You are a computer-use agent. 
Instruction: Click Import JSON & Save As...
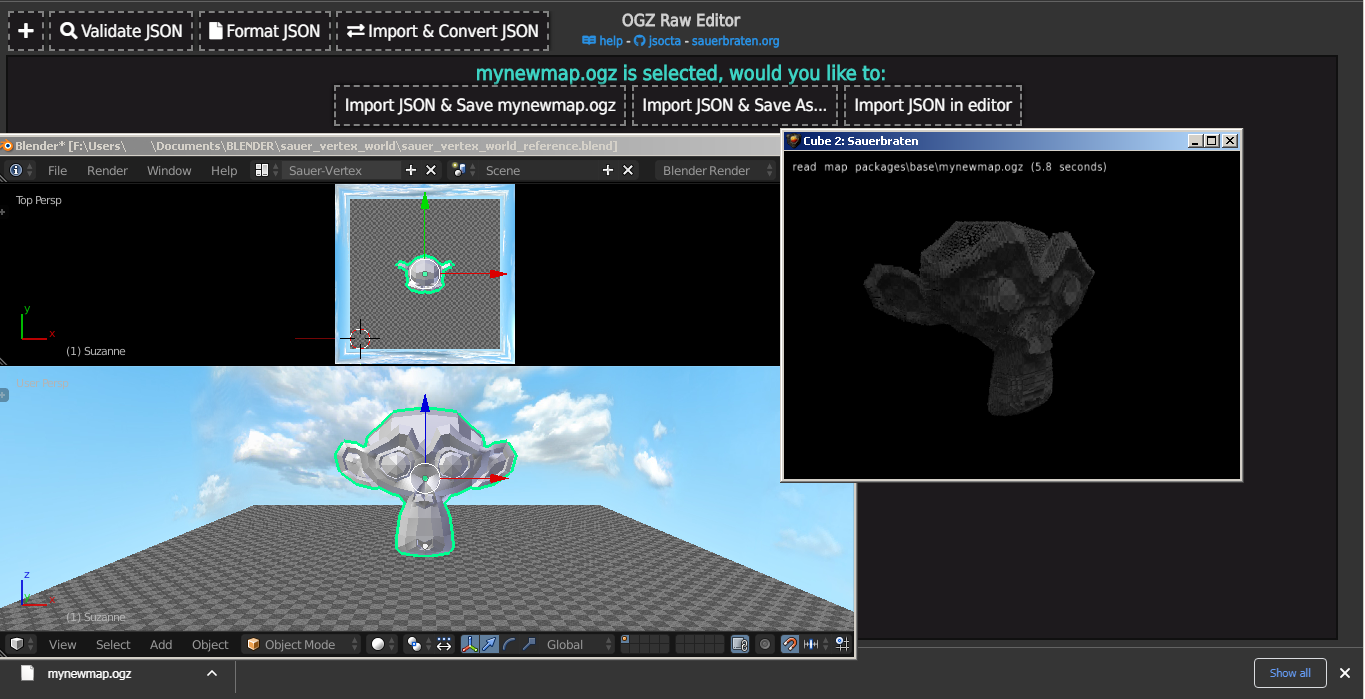735,105
